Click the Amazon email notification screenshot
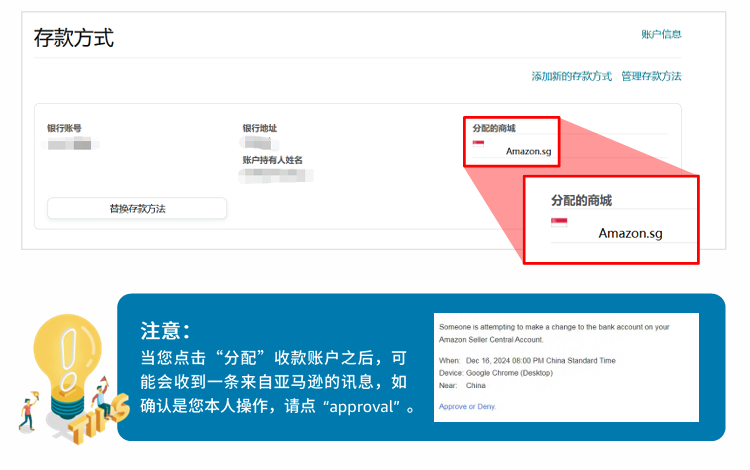Image resolution: width=750 pixels, height=470 pixels. 566,366
